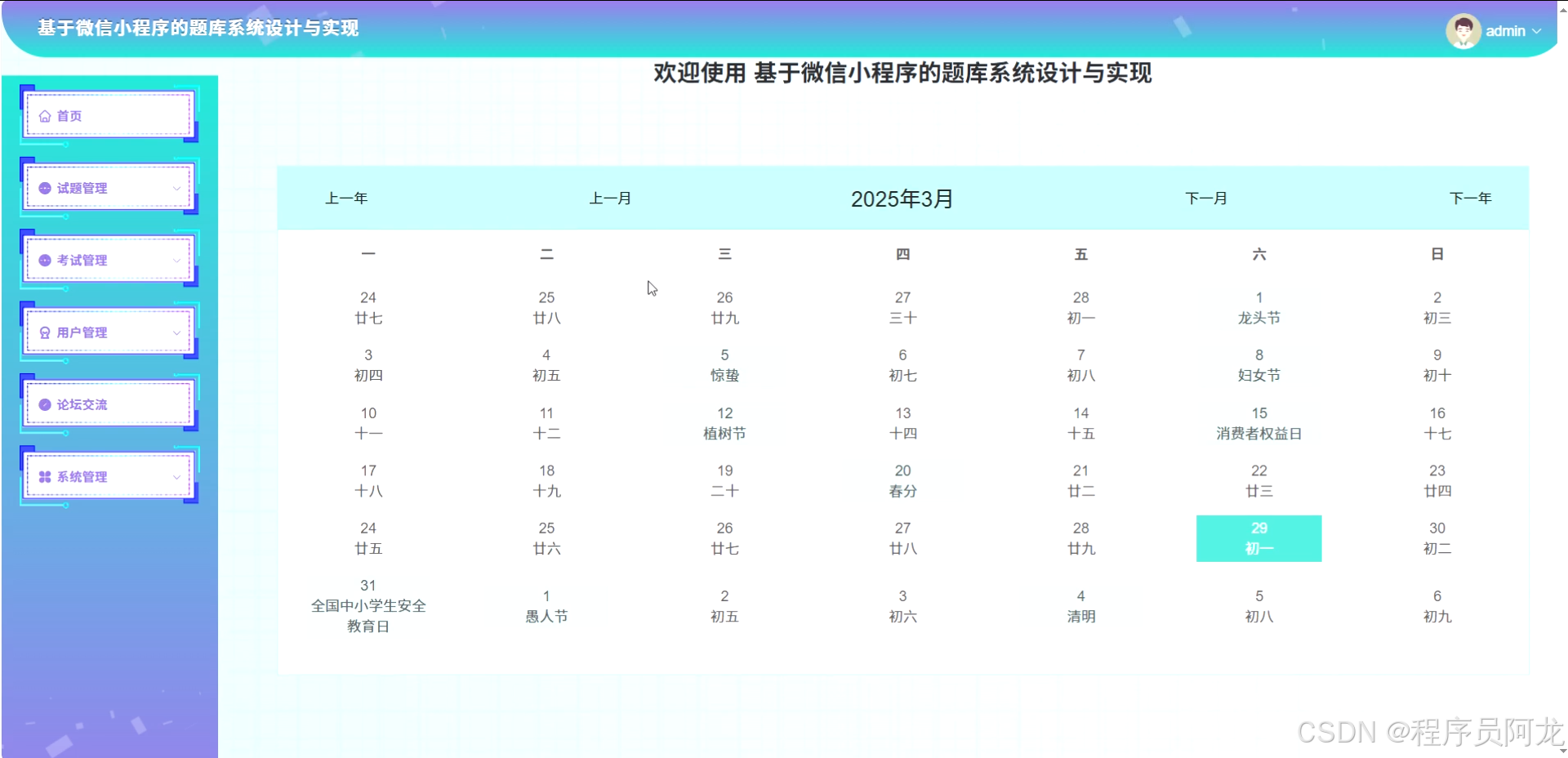Select March 1 龙头节
Screen dimensions: 1568x758
click(x=1259, y=308)
